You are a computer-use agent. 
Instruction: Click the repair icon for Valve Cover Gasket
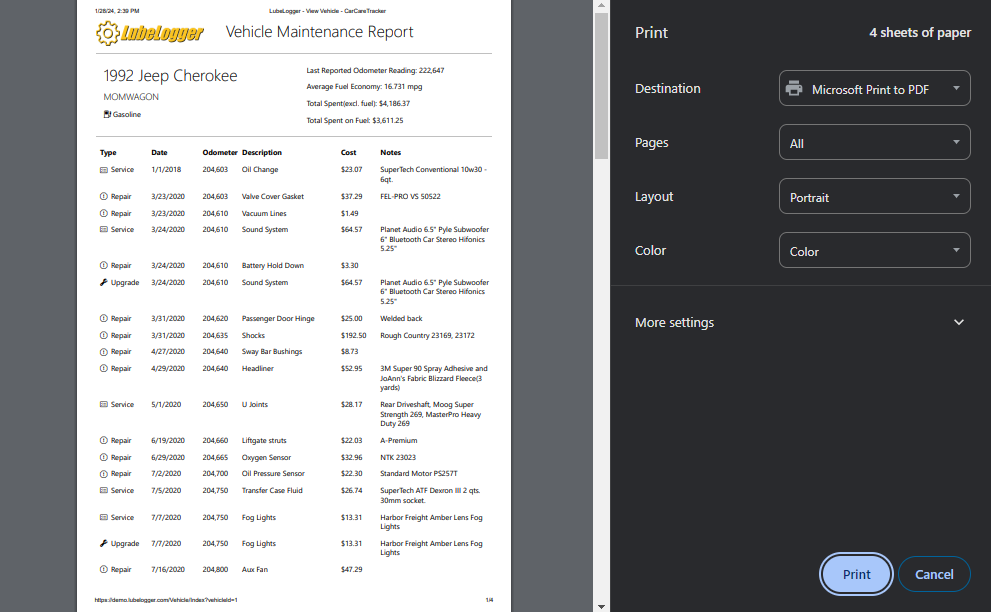coord(104,197)
